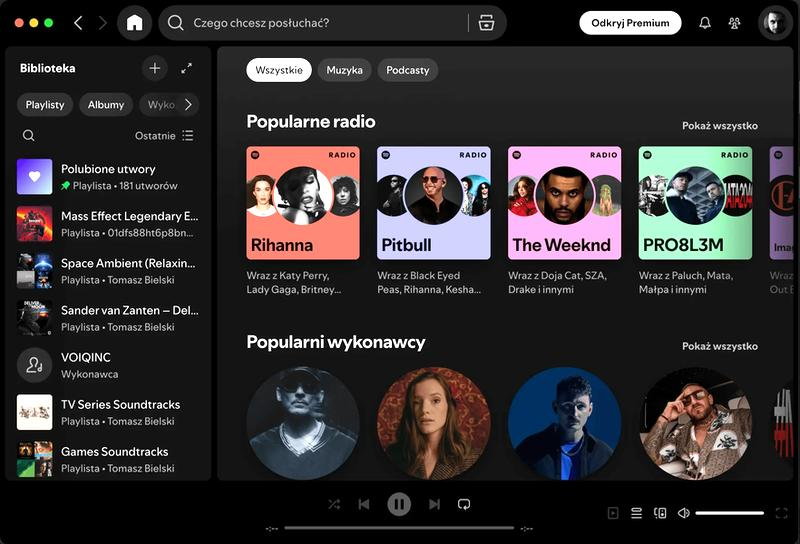The image size is (800, 544).
Task: Click 'Wraz z Paluch, Mata' description text
Action: [686, 282]
